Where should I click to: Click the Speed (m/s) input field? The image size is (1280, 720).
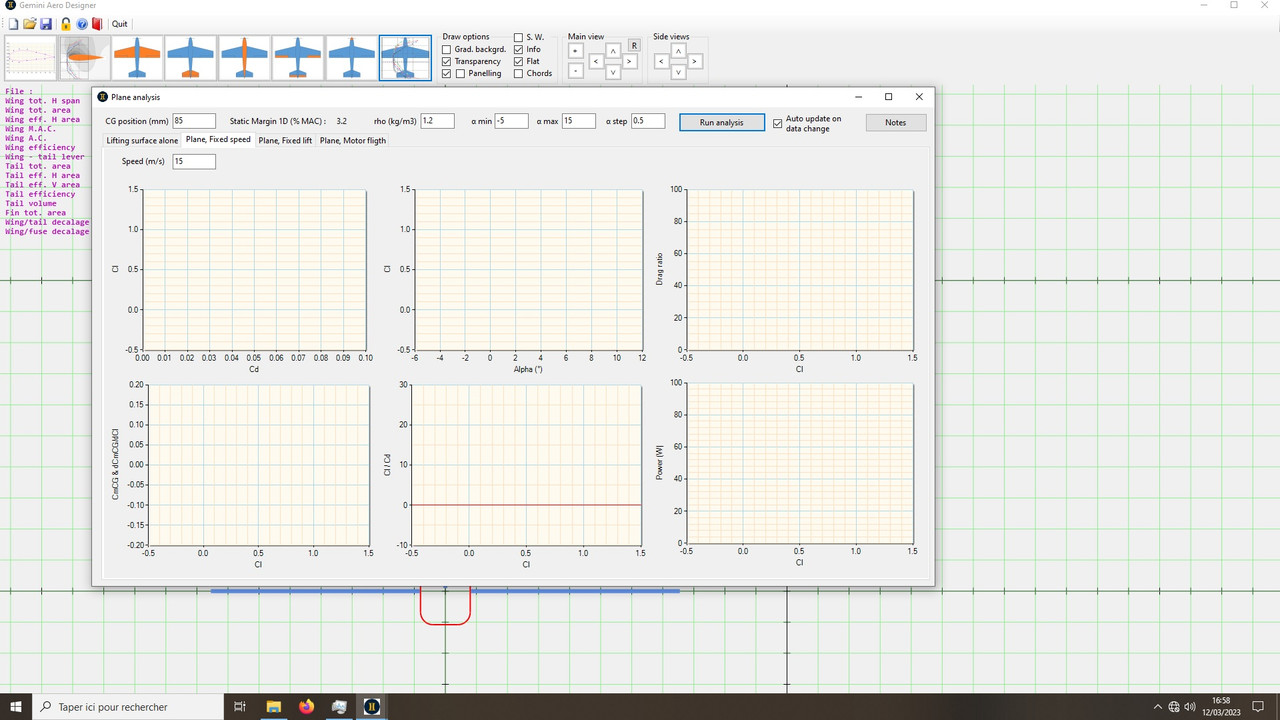click(194, 161)
